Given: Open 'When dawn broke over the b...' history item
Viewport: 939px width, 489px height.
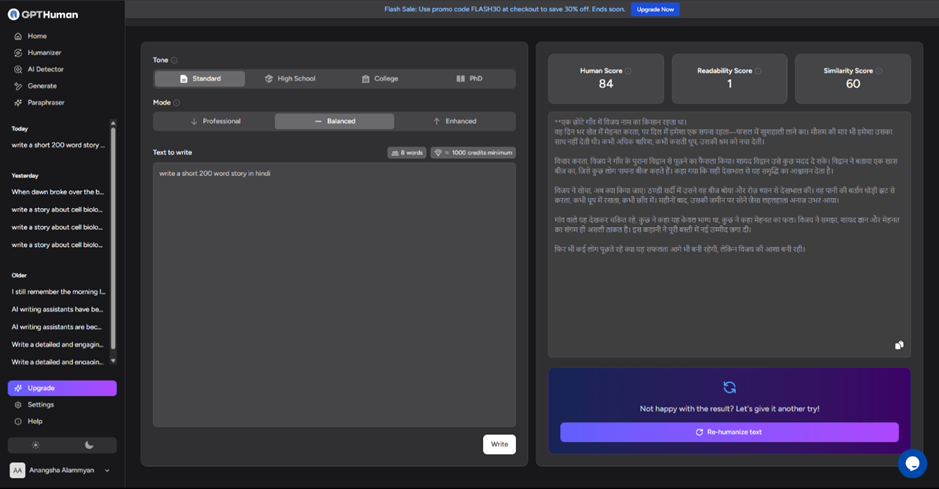Looking at the screenshot, I should click(57, 191).
